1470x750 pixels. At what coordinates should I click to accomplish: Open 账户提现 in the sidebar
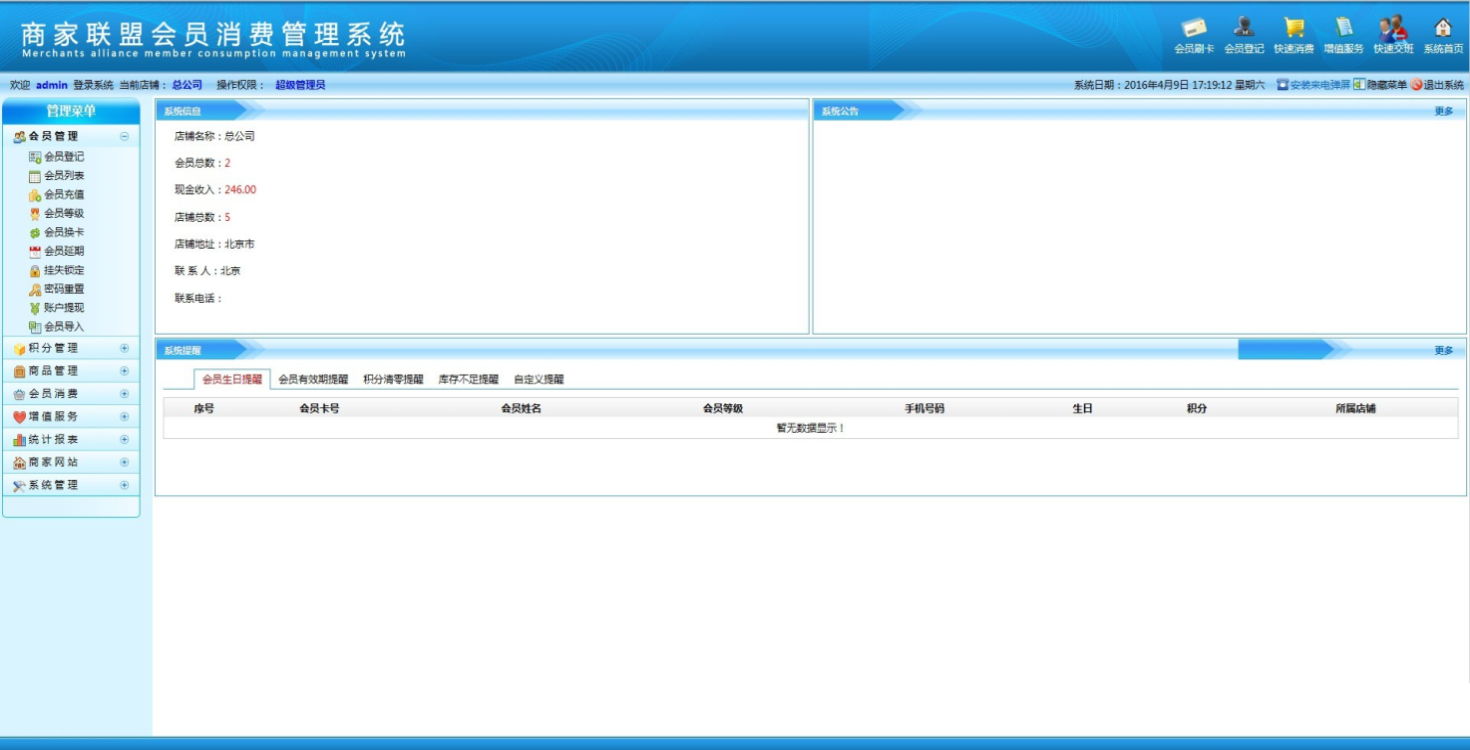point(56,308)
